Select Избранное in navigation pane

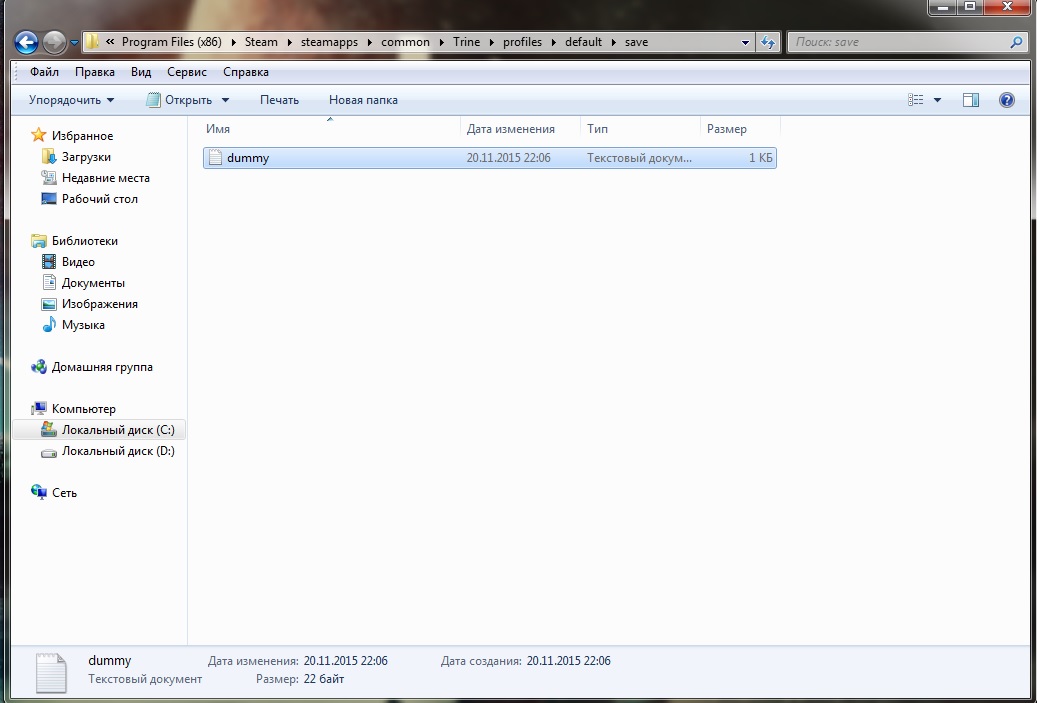tap(83, 136)
